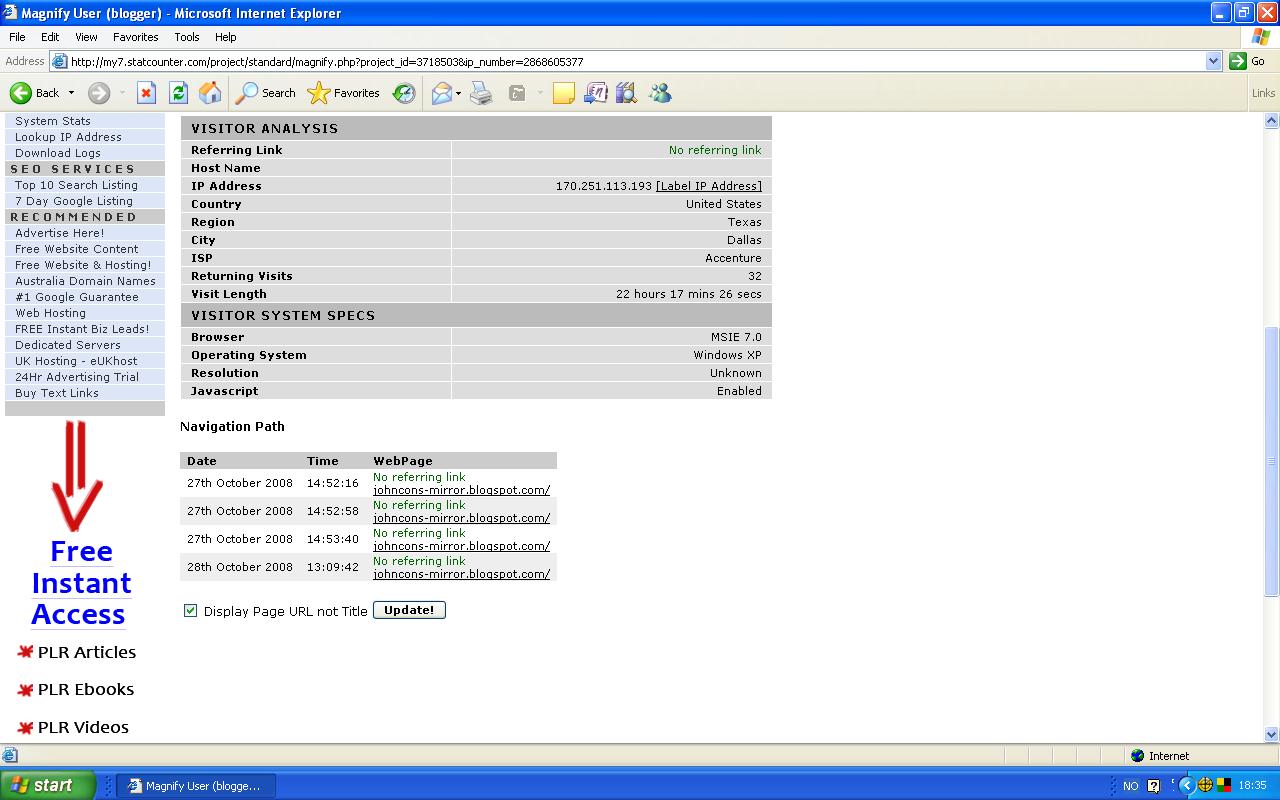Open the 7 Day Google Listing link
This screenshot has height=800, width=1280.
pos(74,201)
